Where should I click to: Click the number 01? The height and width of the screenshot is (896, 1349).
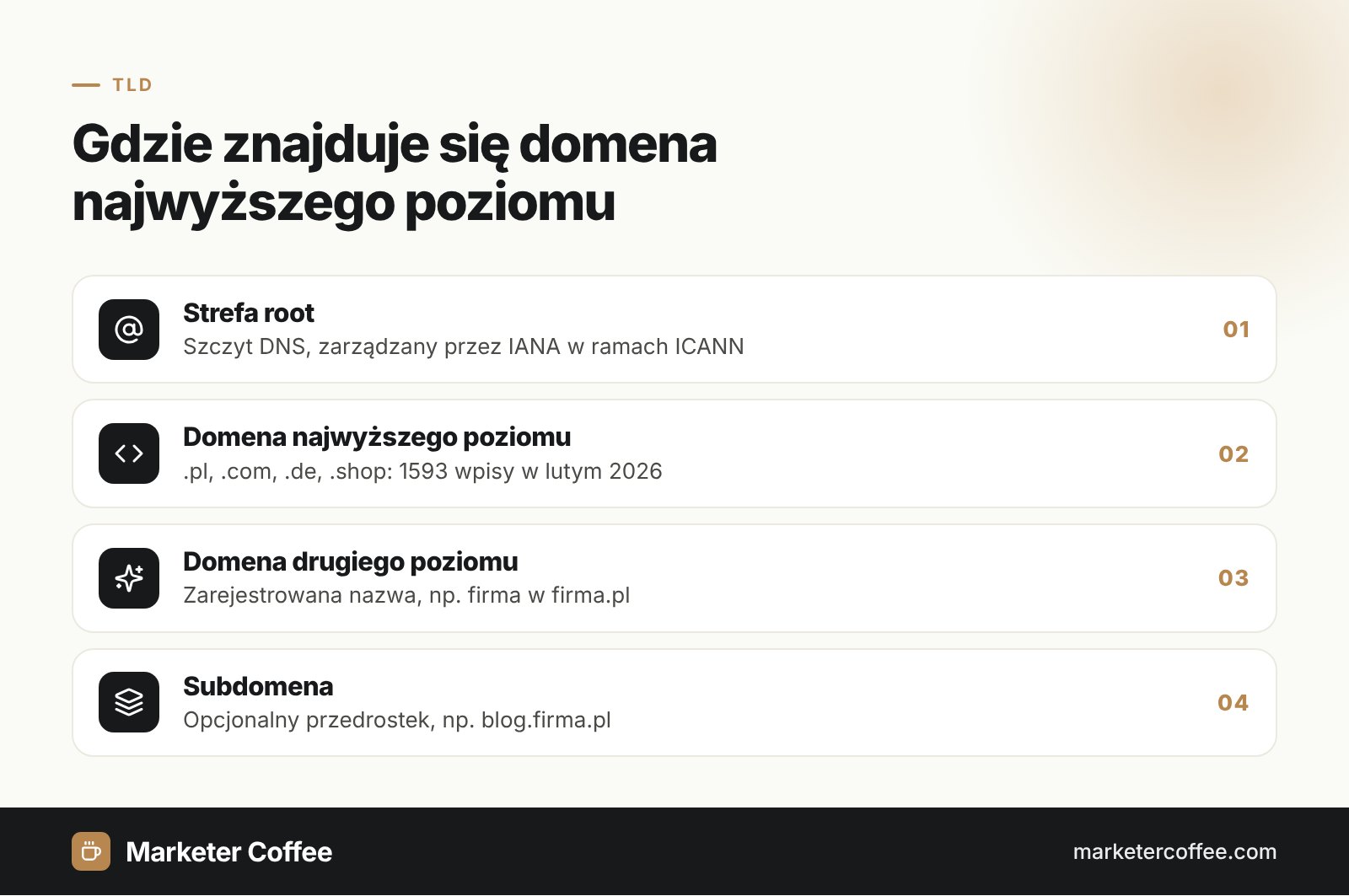1236,330
